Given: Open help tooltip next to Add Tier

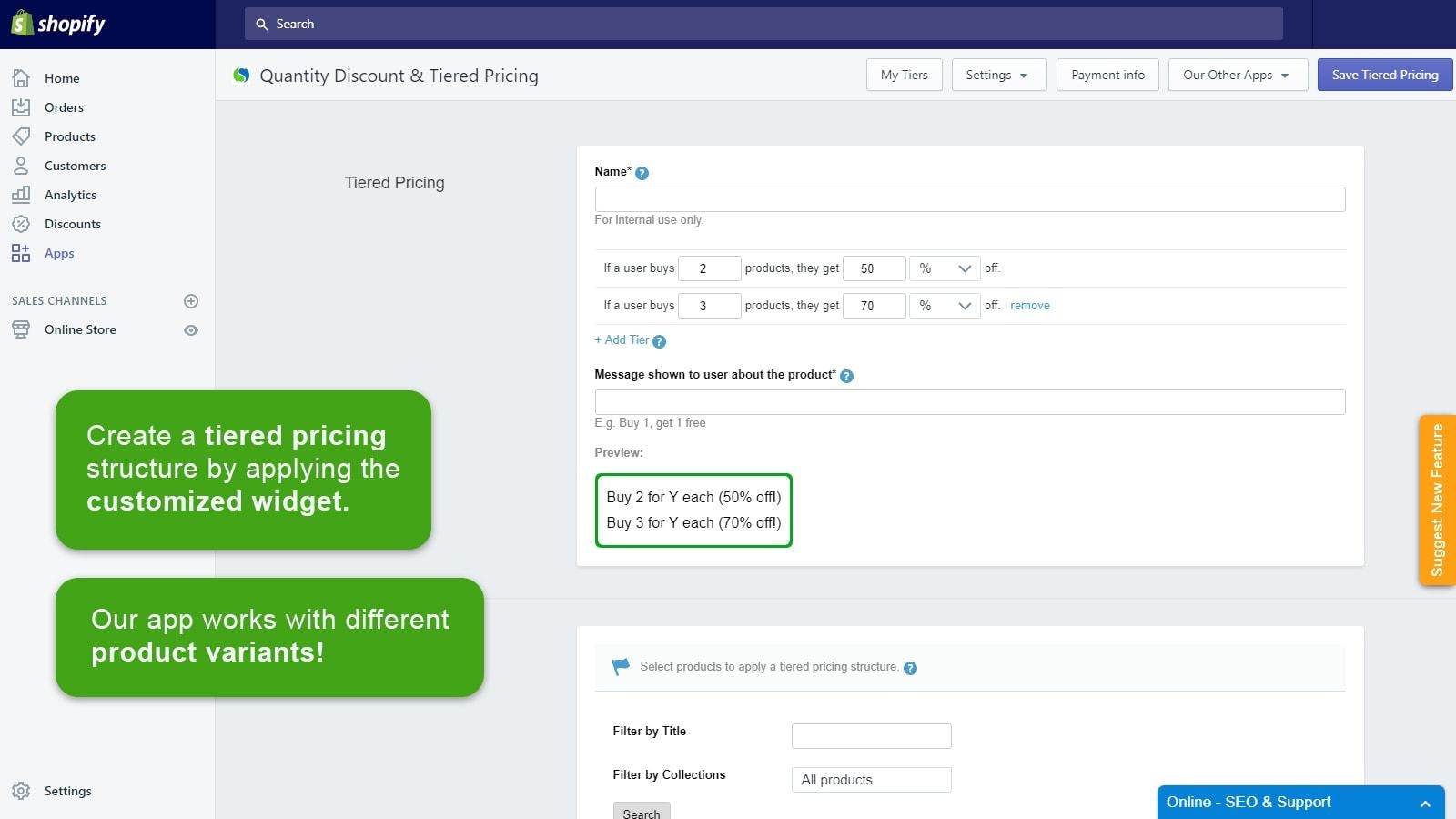Looking at the screenshot, I should pos(660,341).
